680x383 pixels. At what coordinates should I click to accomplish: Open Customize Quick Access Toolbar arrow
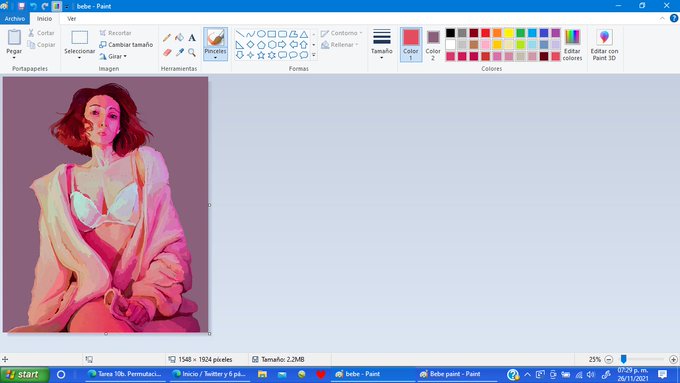(x=66, y=7)
